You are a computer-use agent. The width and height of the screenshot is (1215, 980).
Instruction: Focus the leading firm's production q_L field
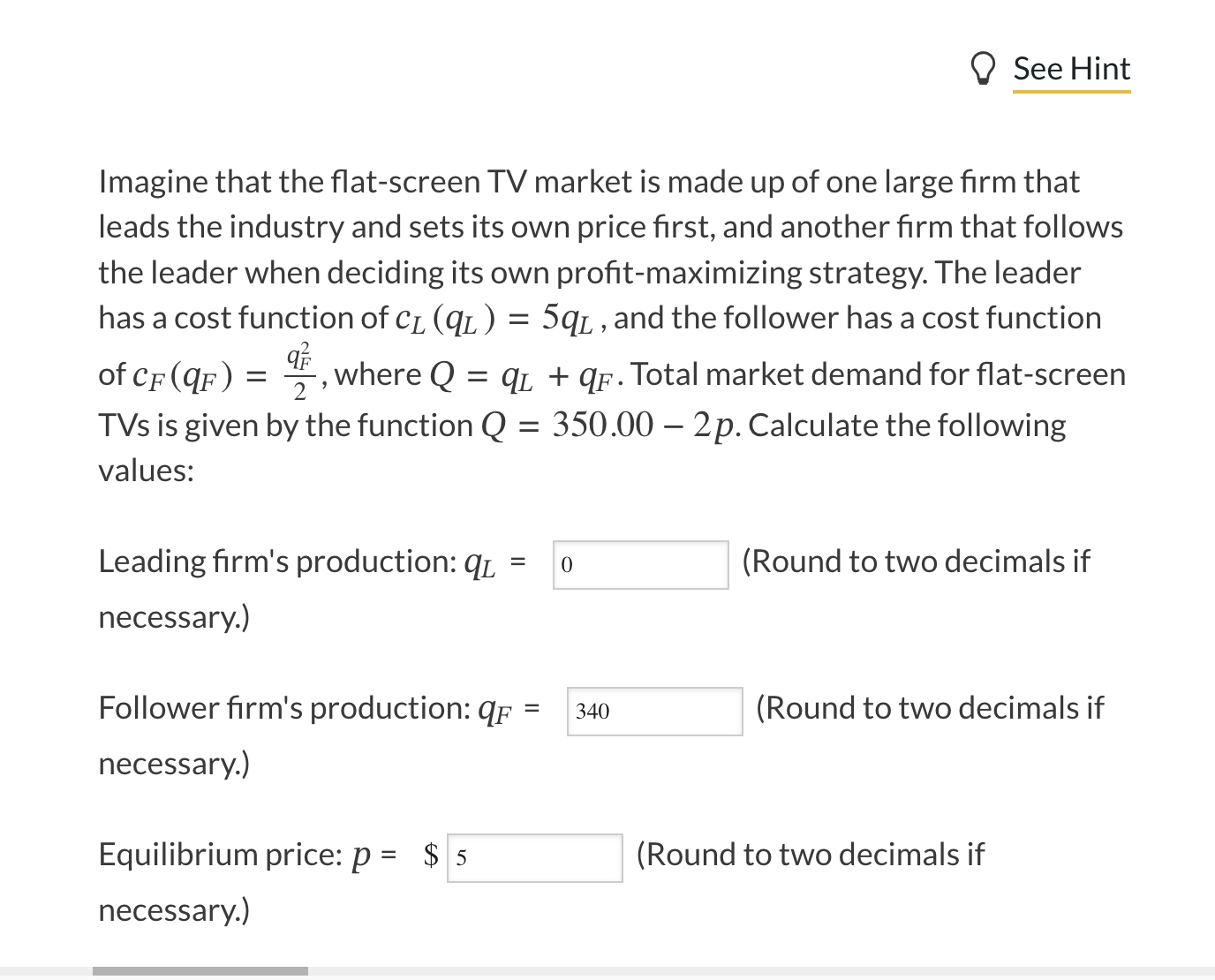tap(641, 564)
